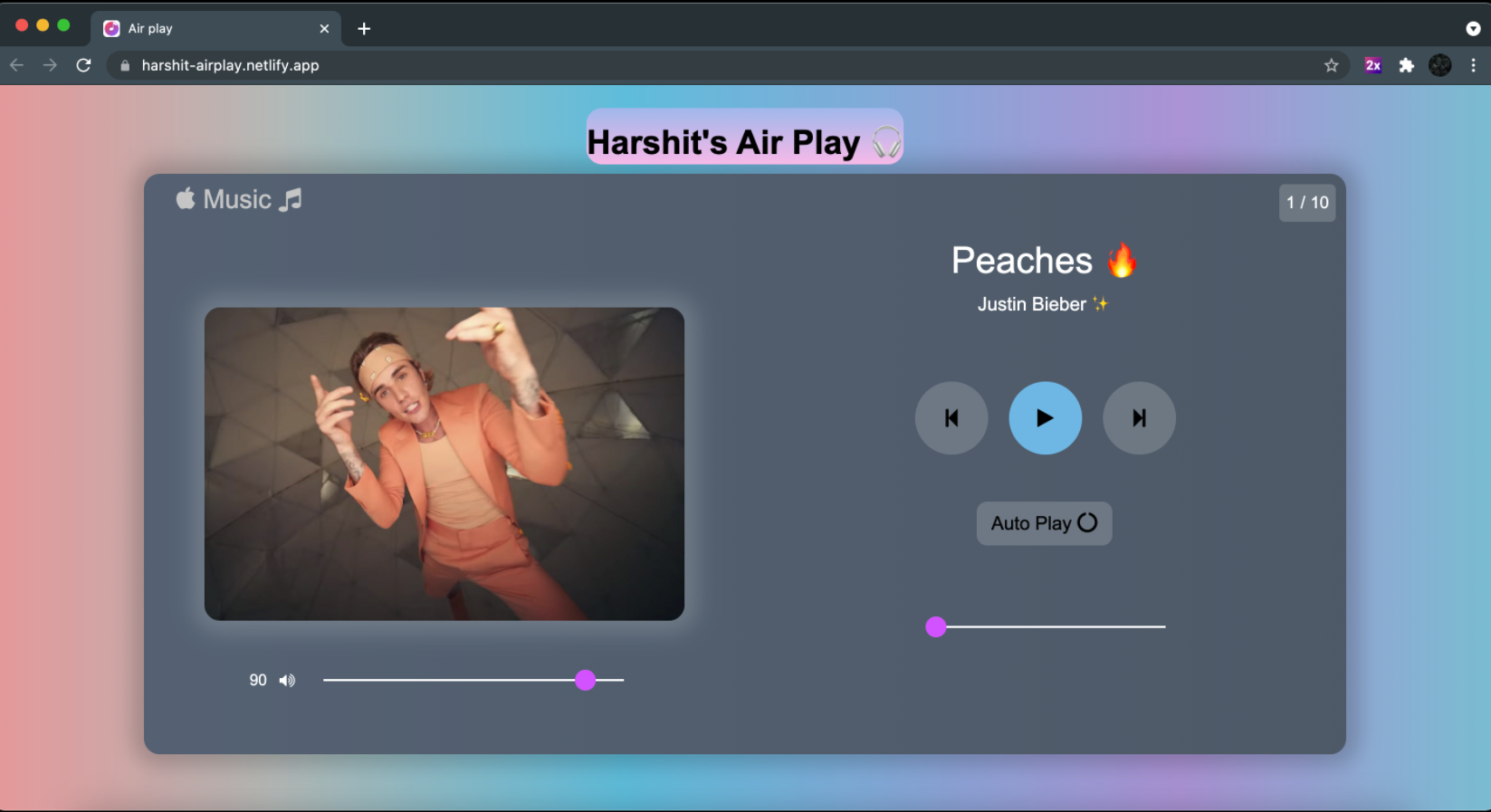Skip to the next track
Viewport: 1491px width, 812px height.
pos(1139,418)
